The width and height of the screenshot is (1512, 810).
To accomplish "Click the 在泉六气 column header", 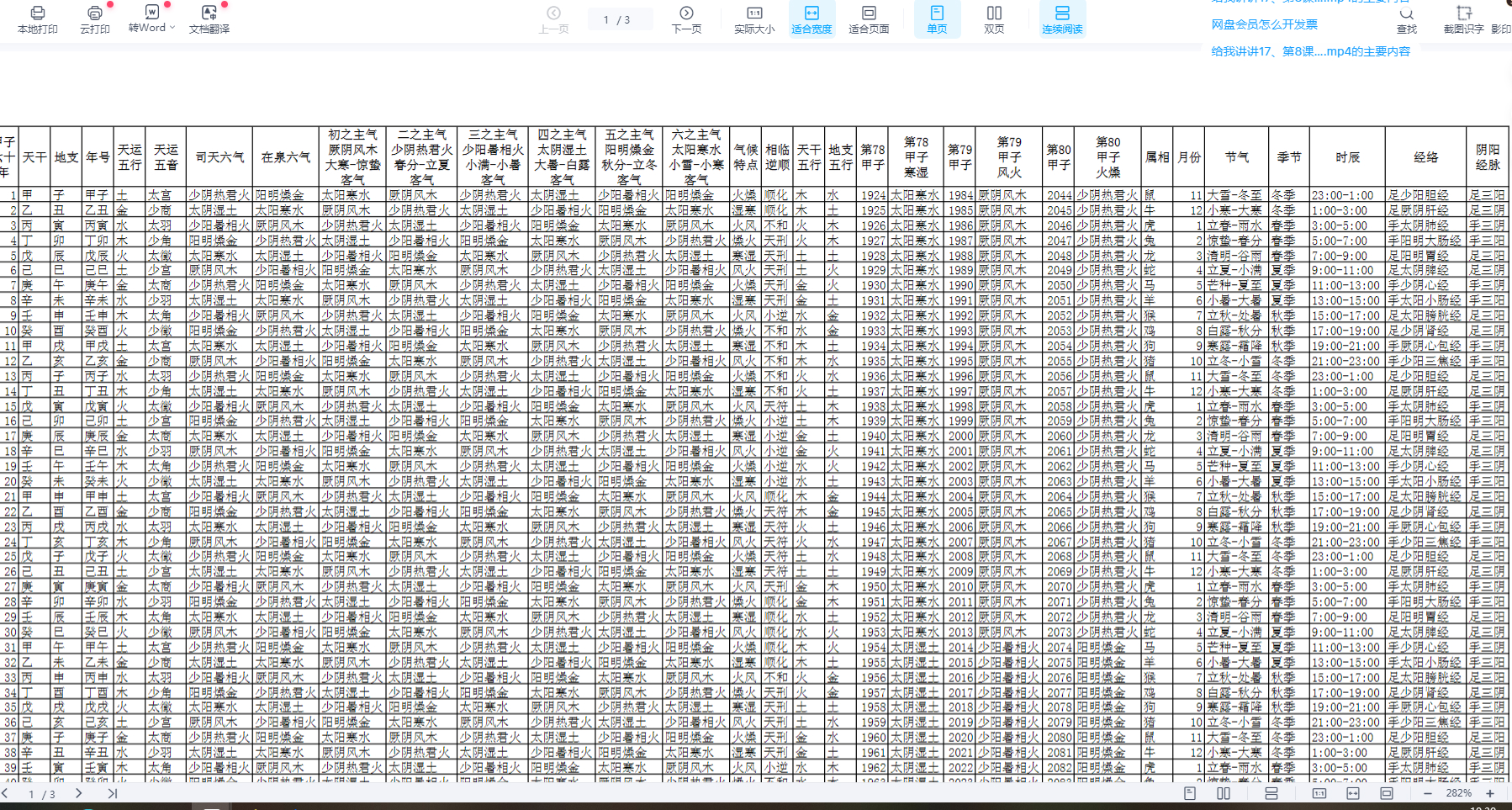I will coord(286,157).
